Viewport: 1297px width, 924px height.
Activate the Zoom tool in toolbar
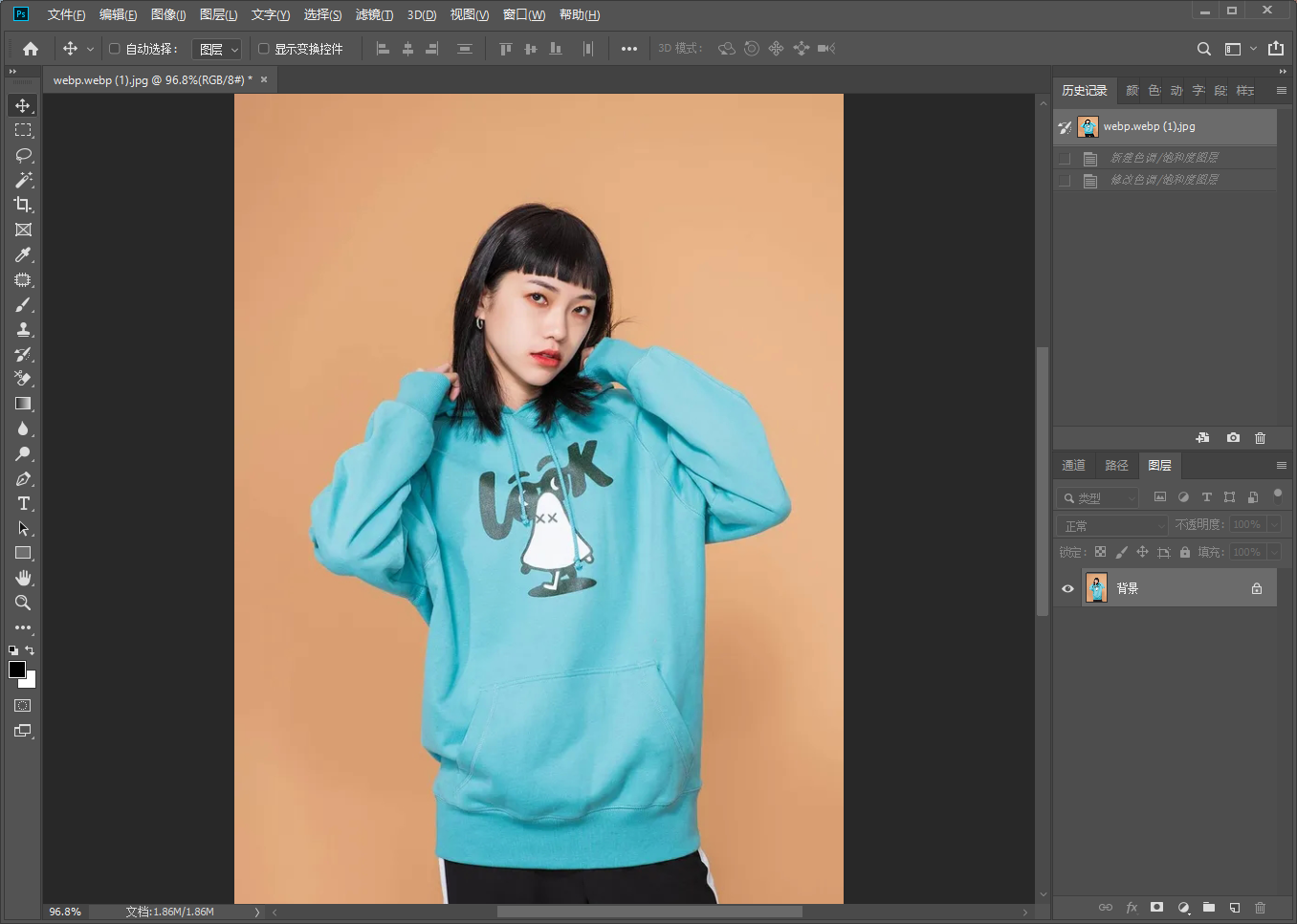coord(23,603)
